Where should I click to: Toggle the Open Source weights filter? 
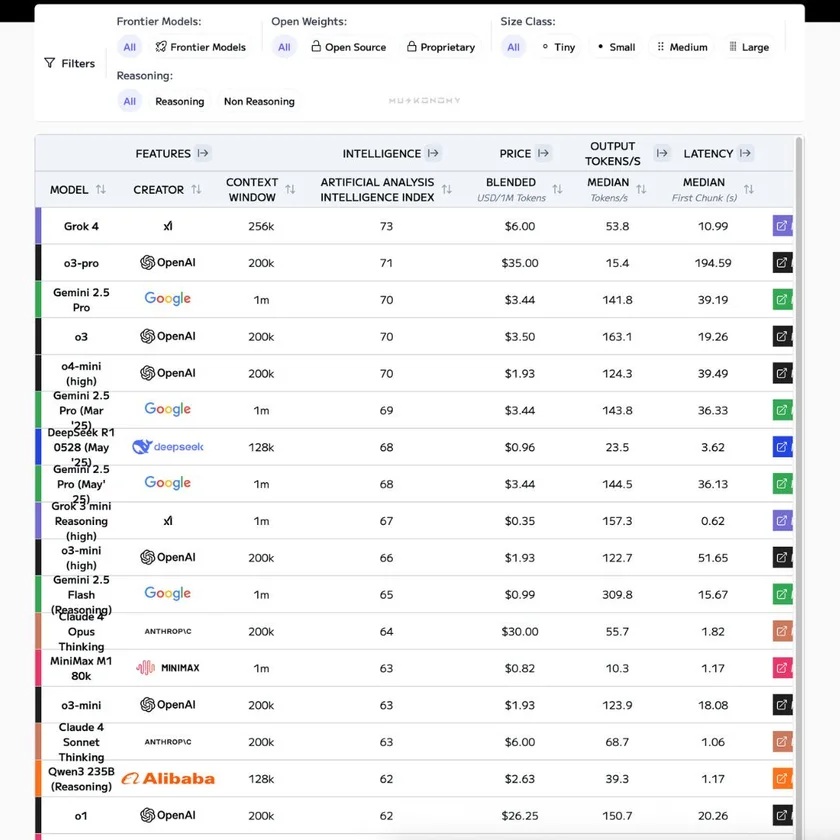(348, 47)
